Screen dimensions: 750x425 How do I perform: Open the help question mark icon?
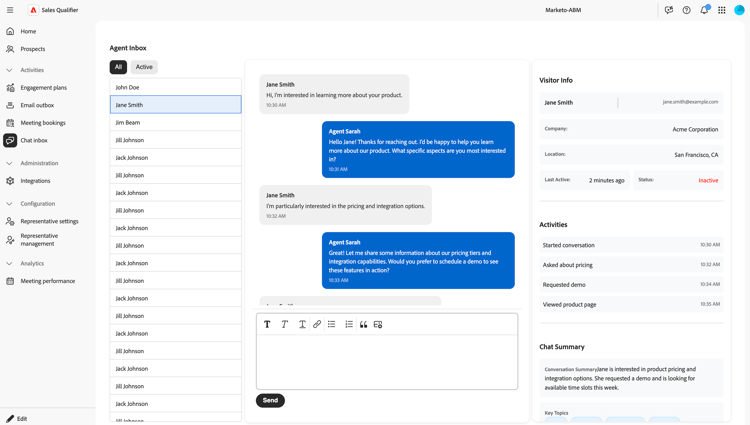686,10
